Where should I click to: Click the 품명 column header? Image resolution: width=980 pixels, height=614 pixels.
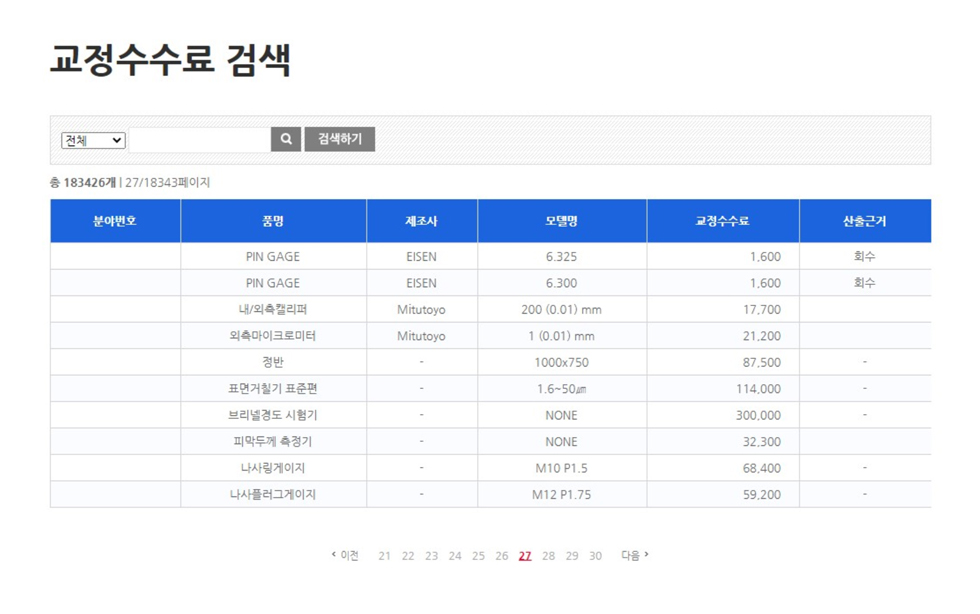point(273,221)
